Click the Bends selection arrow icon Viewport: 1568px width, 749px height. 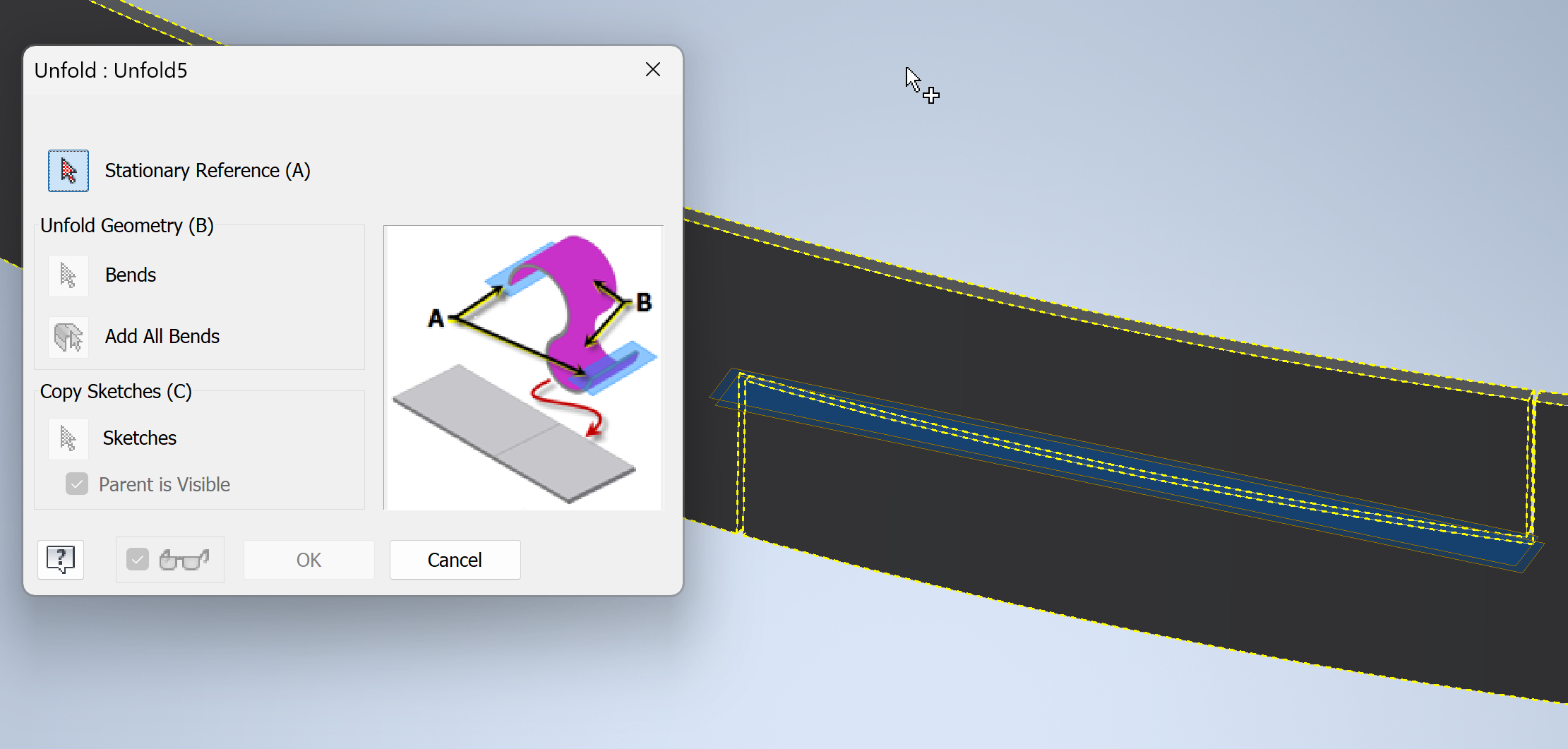(68, 275)
